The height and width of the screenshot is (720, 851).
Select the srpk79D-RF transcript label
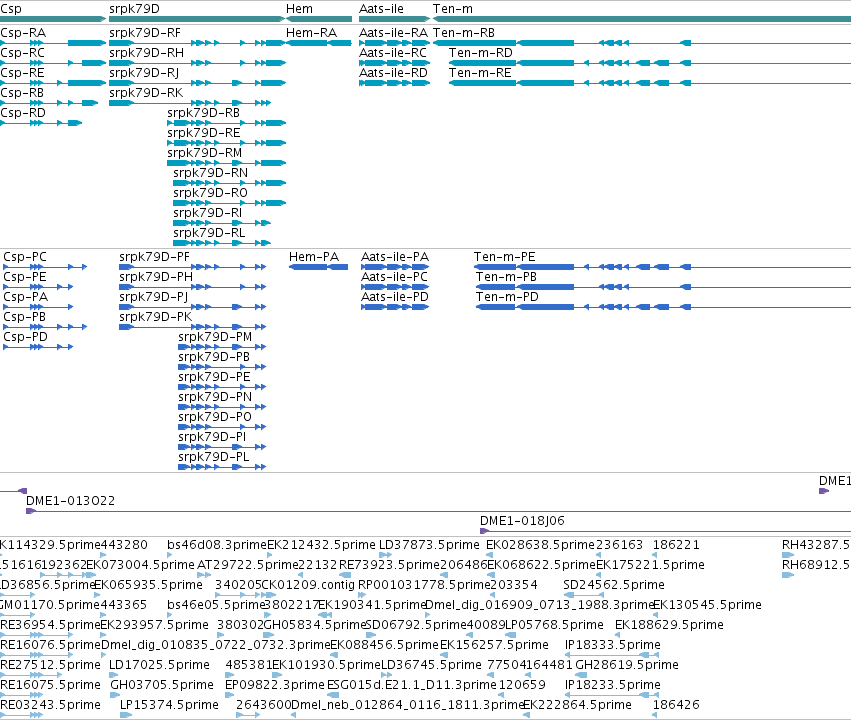[x=145, y=33]
